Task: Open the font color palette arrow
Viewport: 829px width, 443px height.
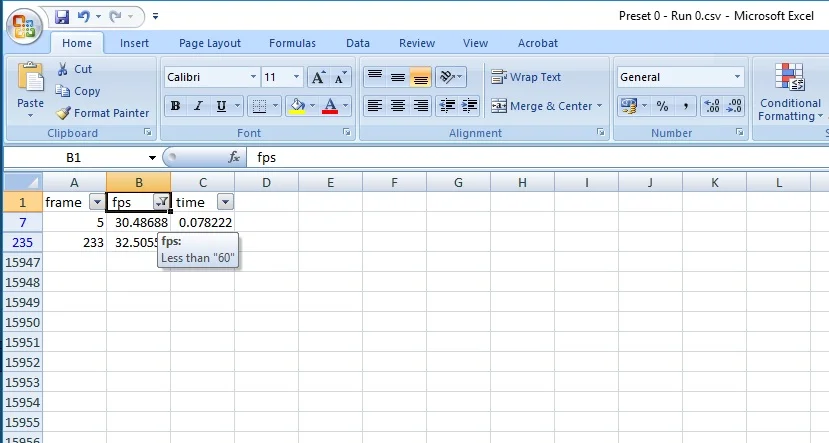Action: coord(346,106)
